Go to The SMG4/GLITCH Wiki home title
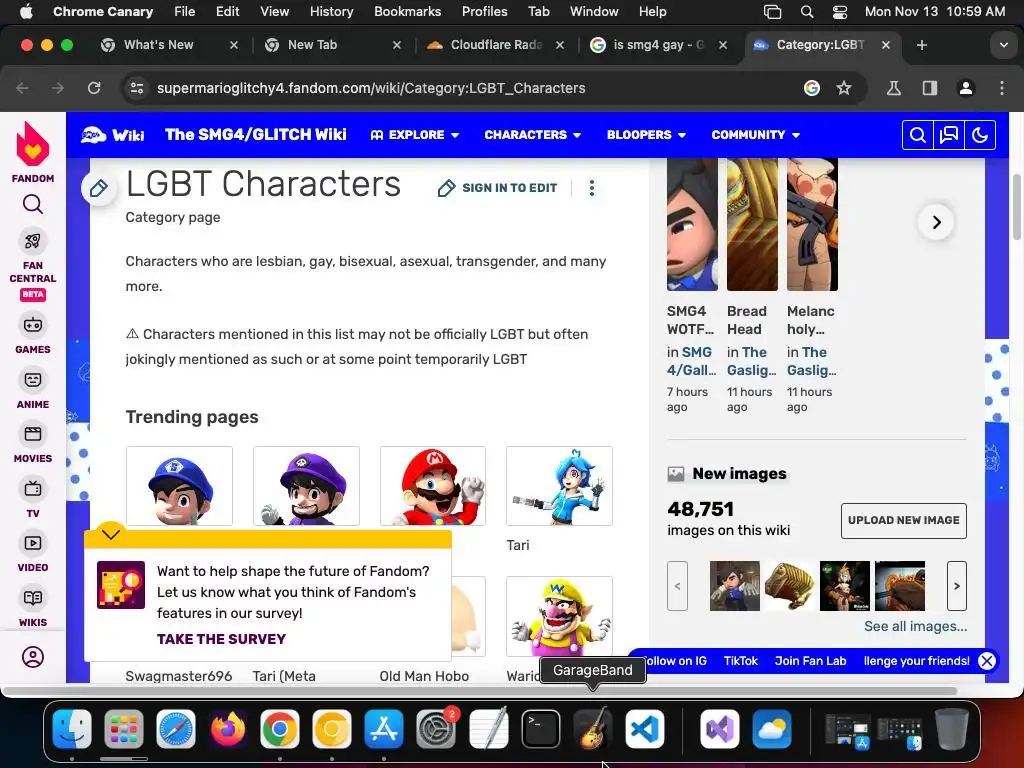This screenshot has height=768, width=1024. click(x=255, y=135)
